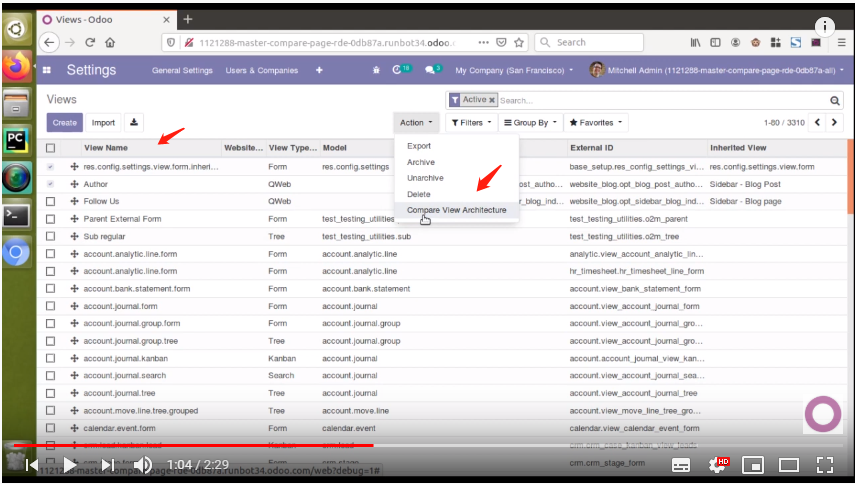Open PyCharm from the Ubuntu dock
Image resolution: width=855 pixels, height=484 pixels.
coord(15,139)
